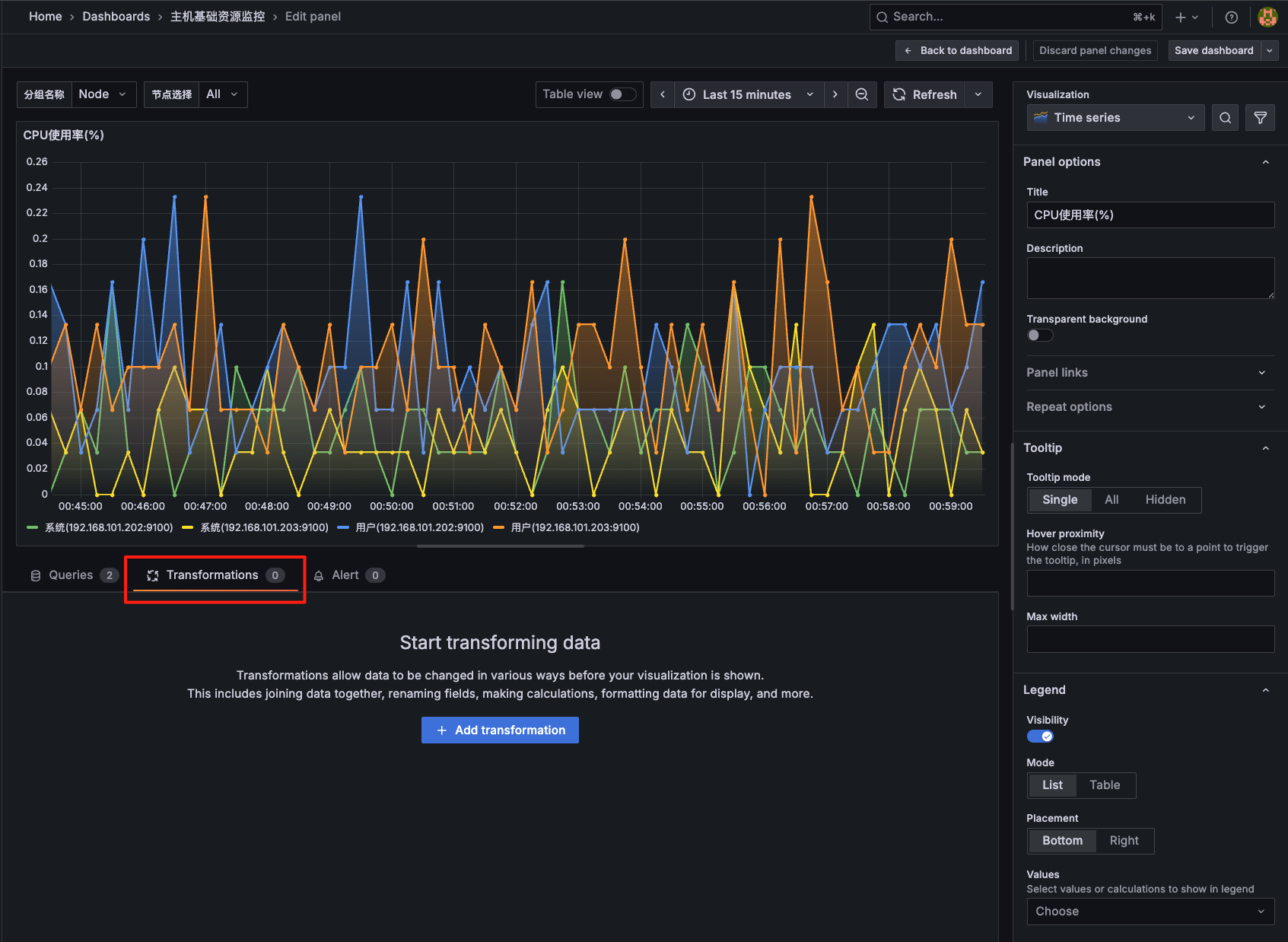Screen dimensions: 1288x942
Task: Click the Hover proximity input field
Action: click(1150, 583)
